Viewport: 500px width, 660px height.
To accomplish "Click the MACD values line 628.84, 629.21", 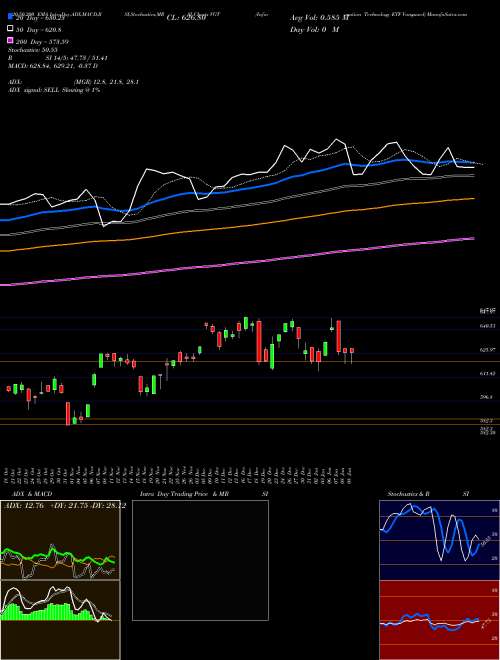I will [53, 66].
